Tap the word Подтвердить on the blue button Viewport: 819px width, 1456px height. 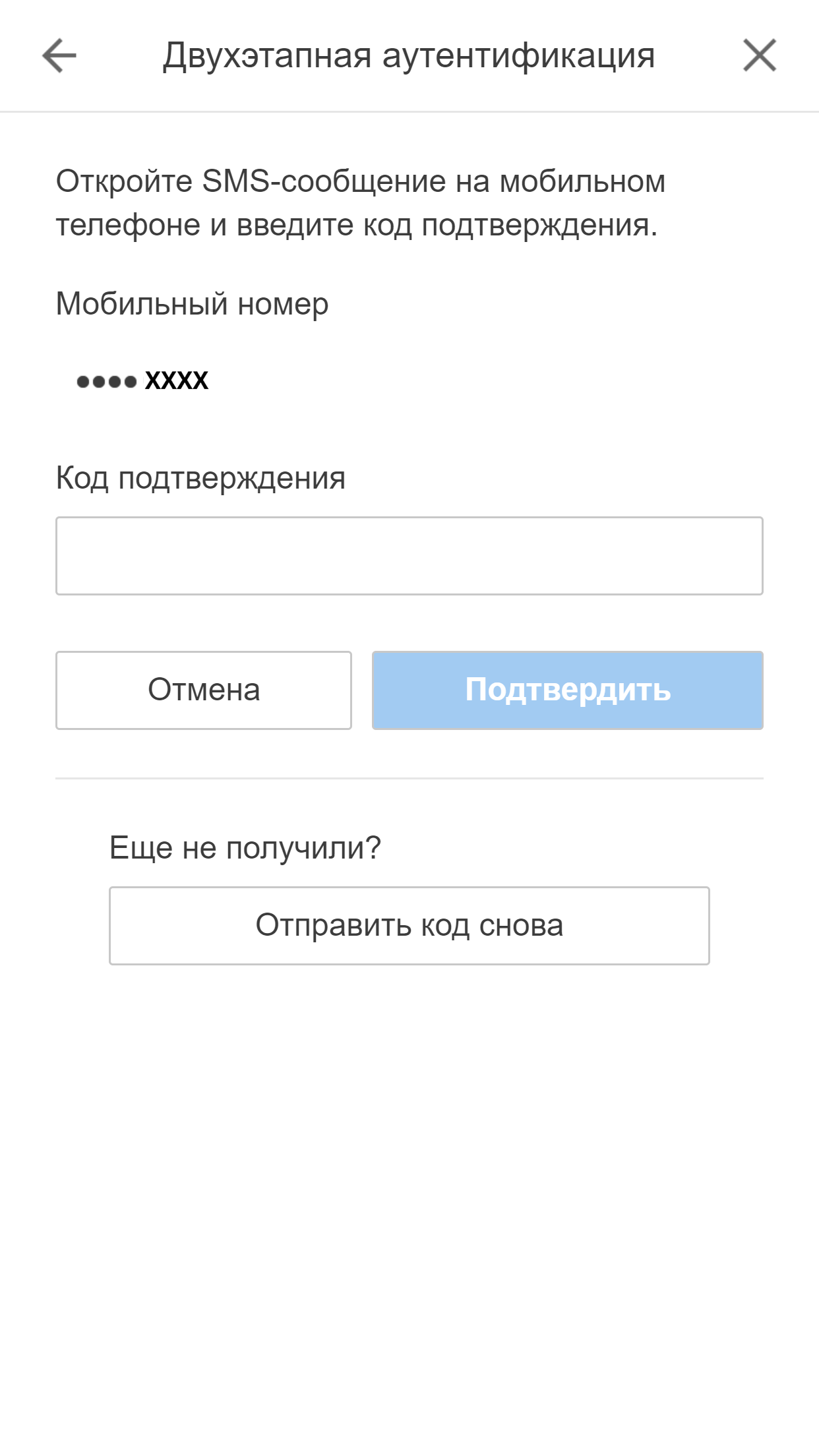pyautogui.click(x=568, y=690)
